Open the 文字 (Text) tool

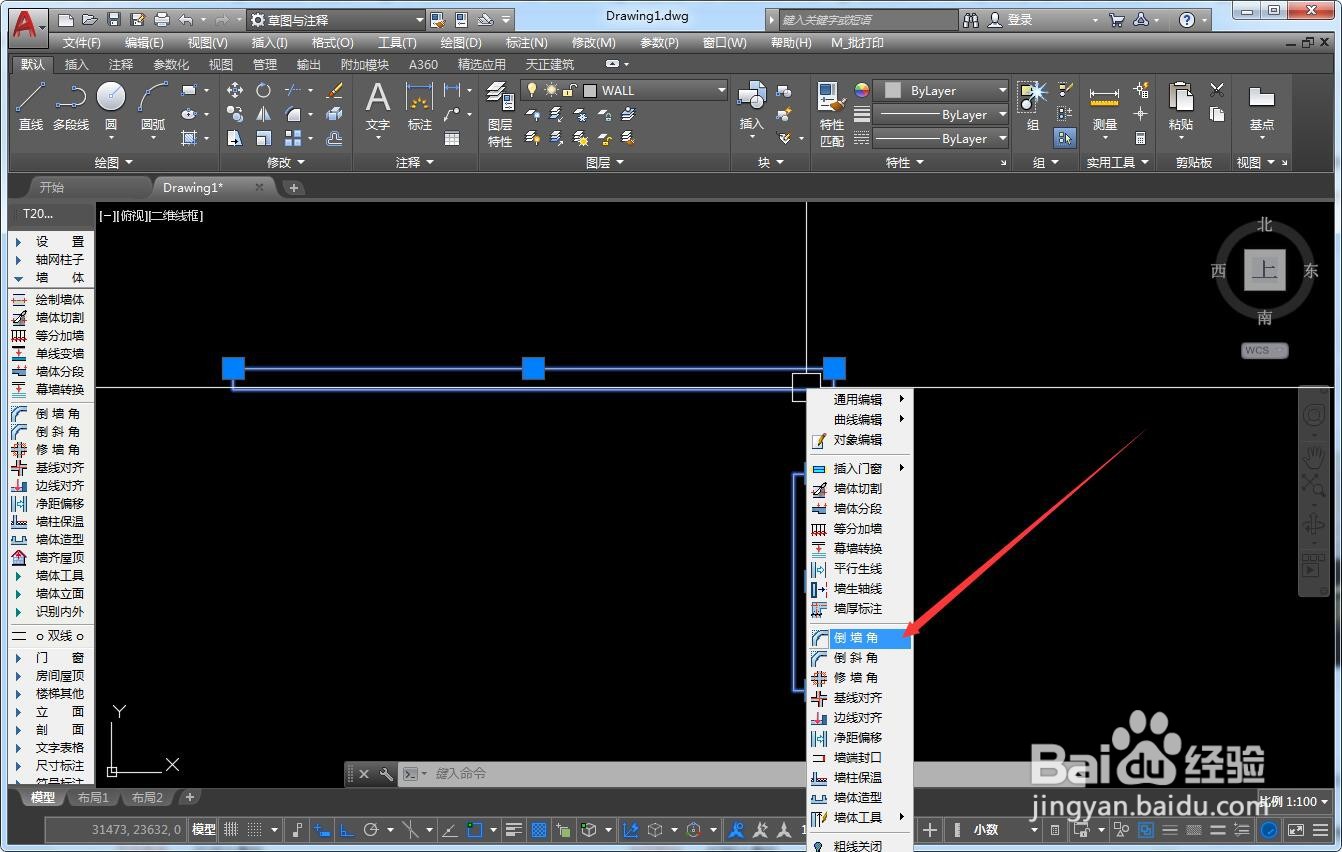pyautogui.click(x=377, y=107)
